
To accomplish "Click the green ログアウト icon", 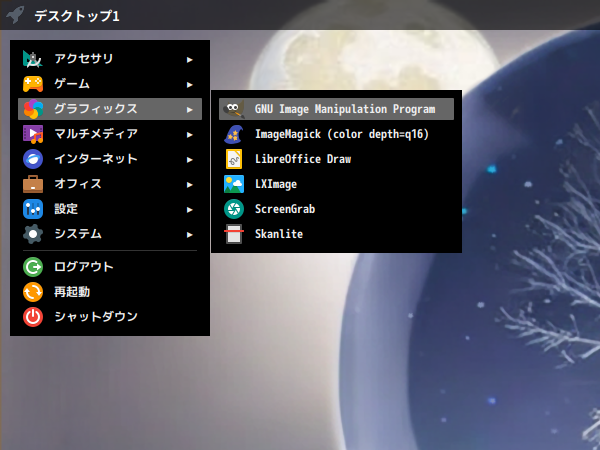I will 33,267.
